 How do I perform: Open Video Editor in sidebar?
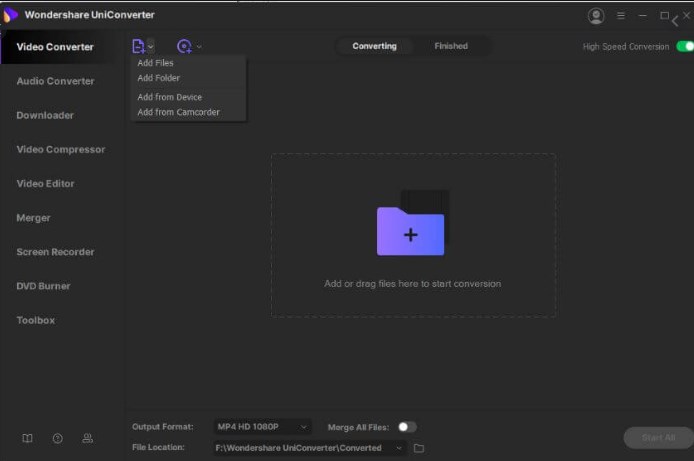[45, 183]
